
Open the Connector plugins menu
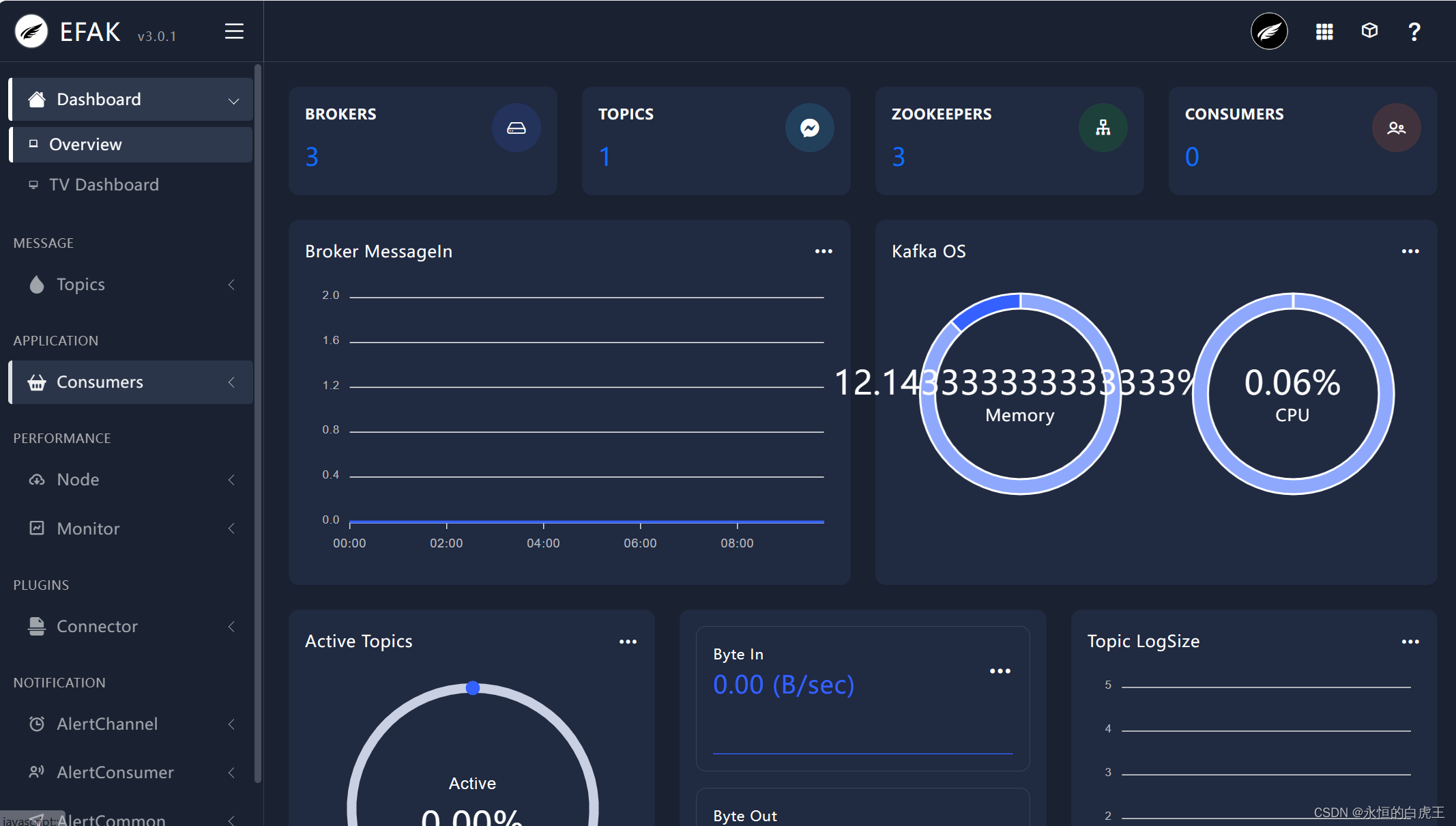click(x=131, y=627)
